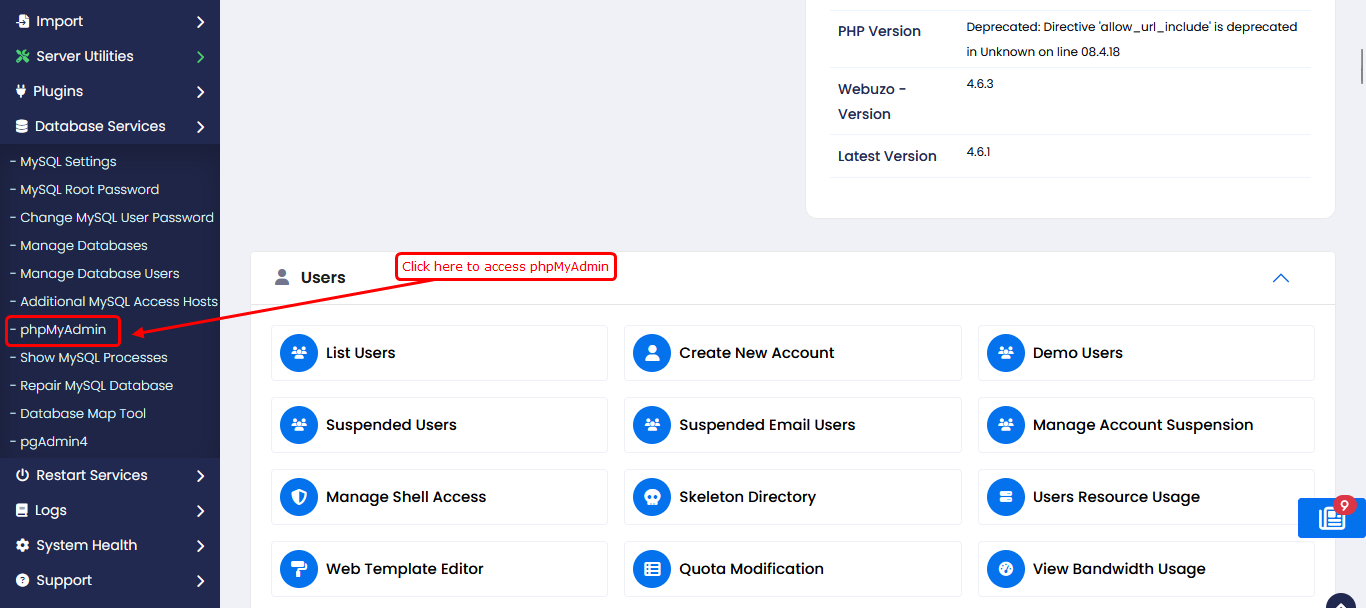
Task: Open Manage Account Suspension
Action: point(1142,425)
